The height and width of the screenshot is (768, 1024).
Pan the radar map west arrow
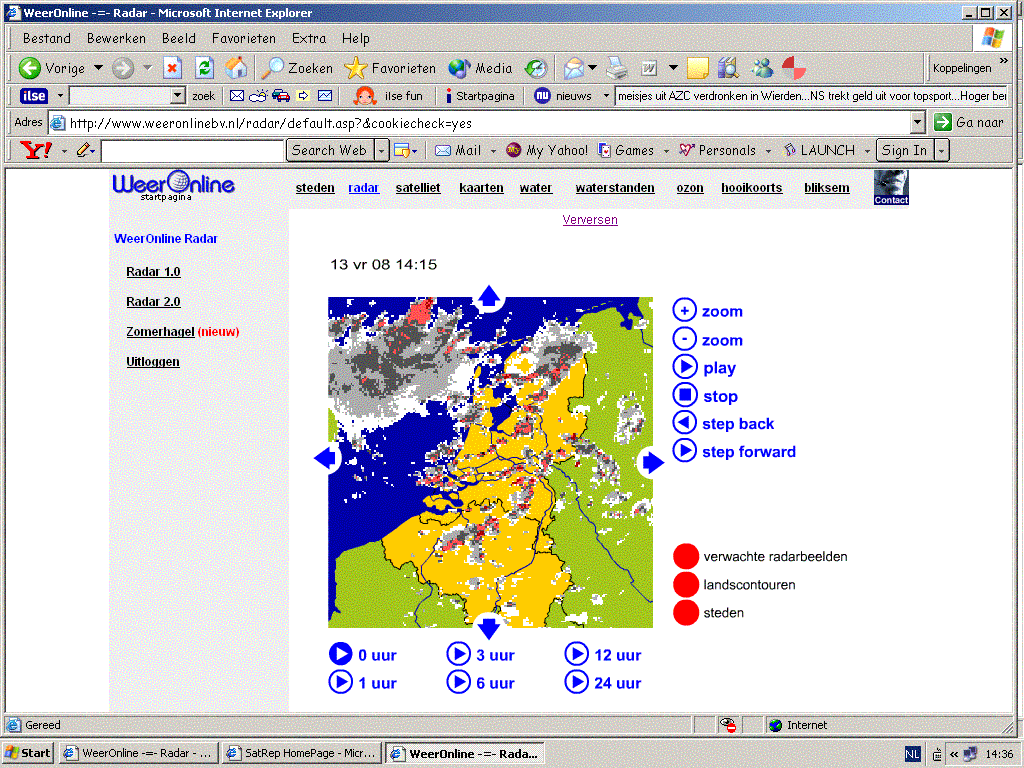[327, 458]
